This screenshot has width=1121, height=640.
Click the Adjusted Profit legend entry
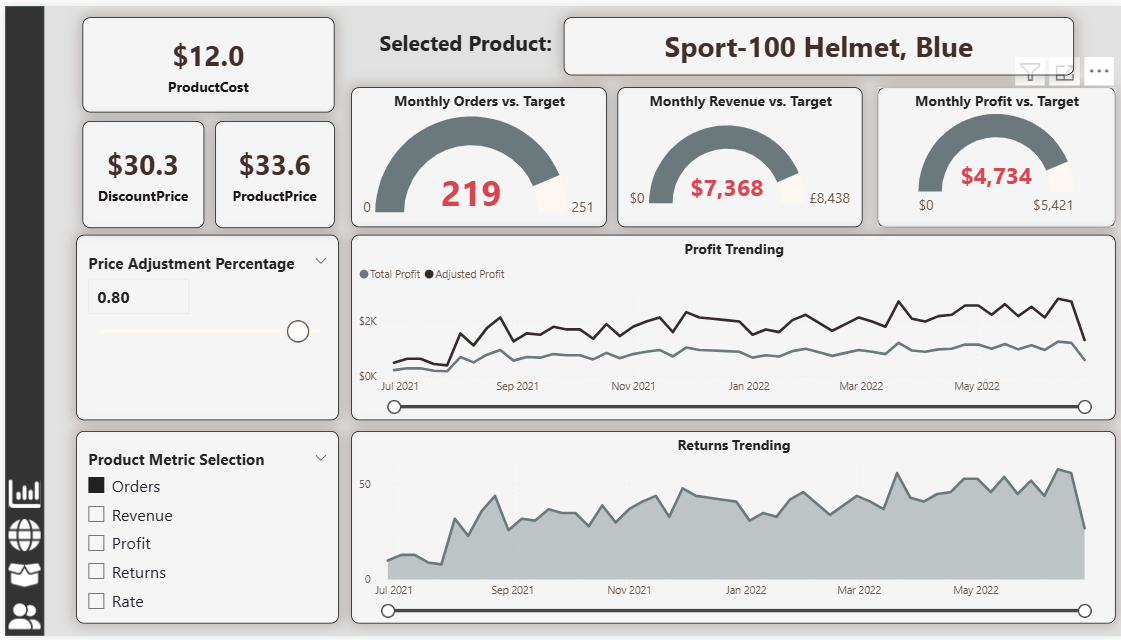[x=469, y=274]
